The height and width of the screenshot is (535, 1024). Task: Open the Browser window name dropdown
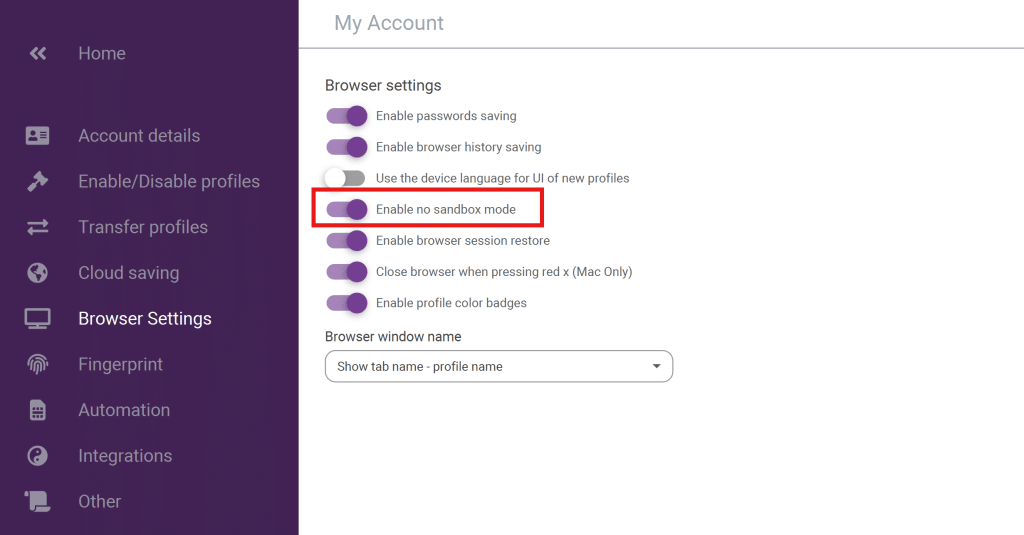coord(499,366)
